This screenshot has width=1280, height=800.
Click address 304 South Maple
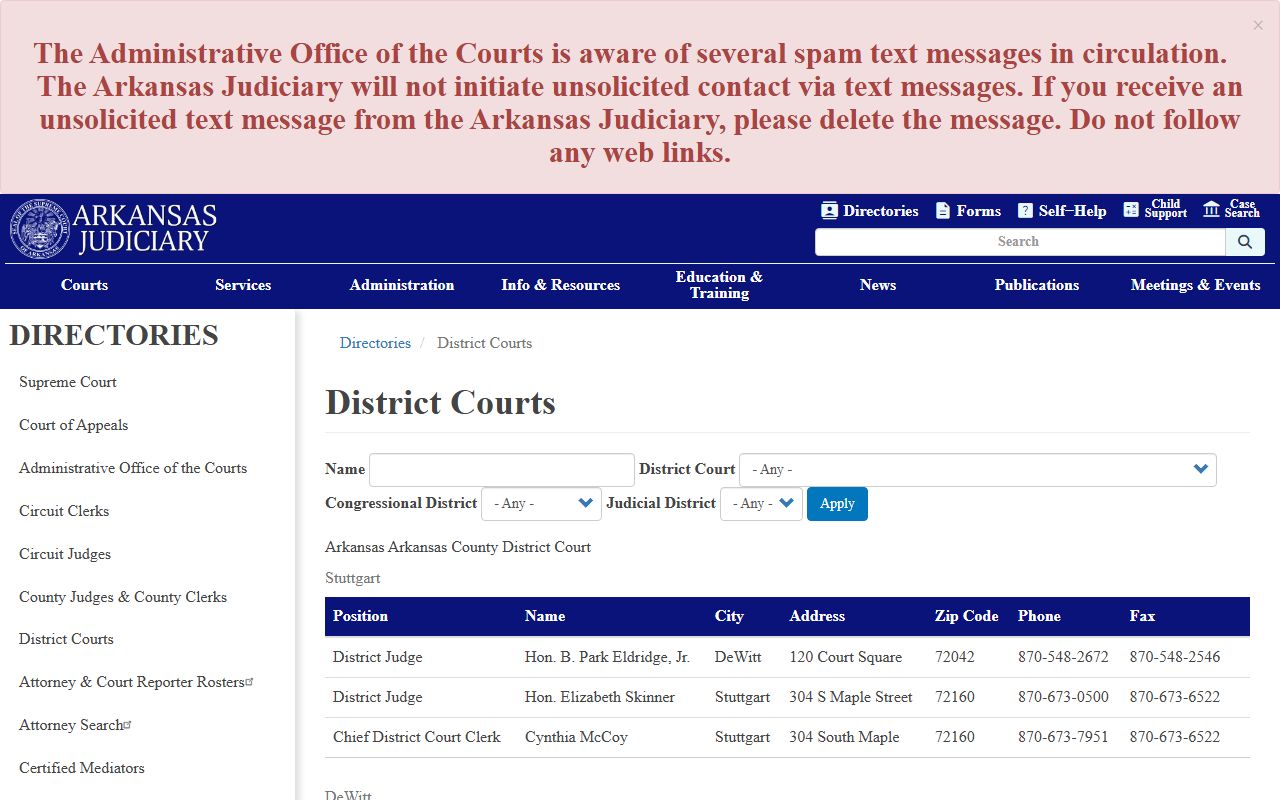point(844,737)
